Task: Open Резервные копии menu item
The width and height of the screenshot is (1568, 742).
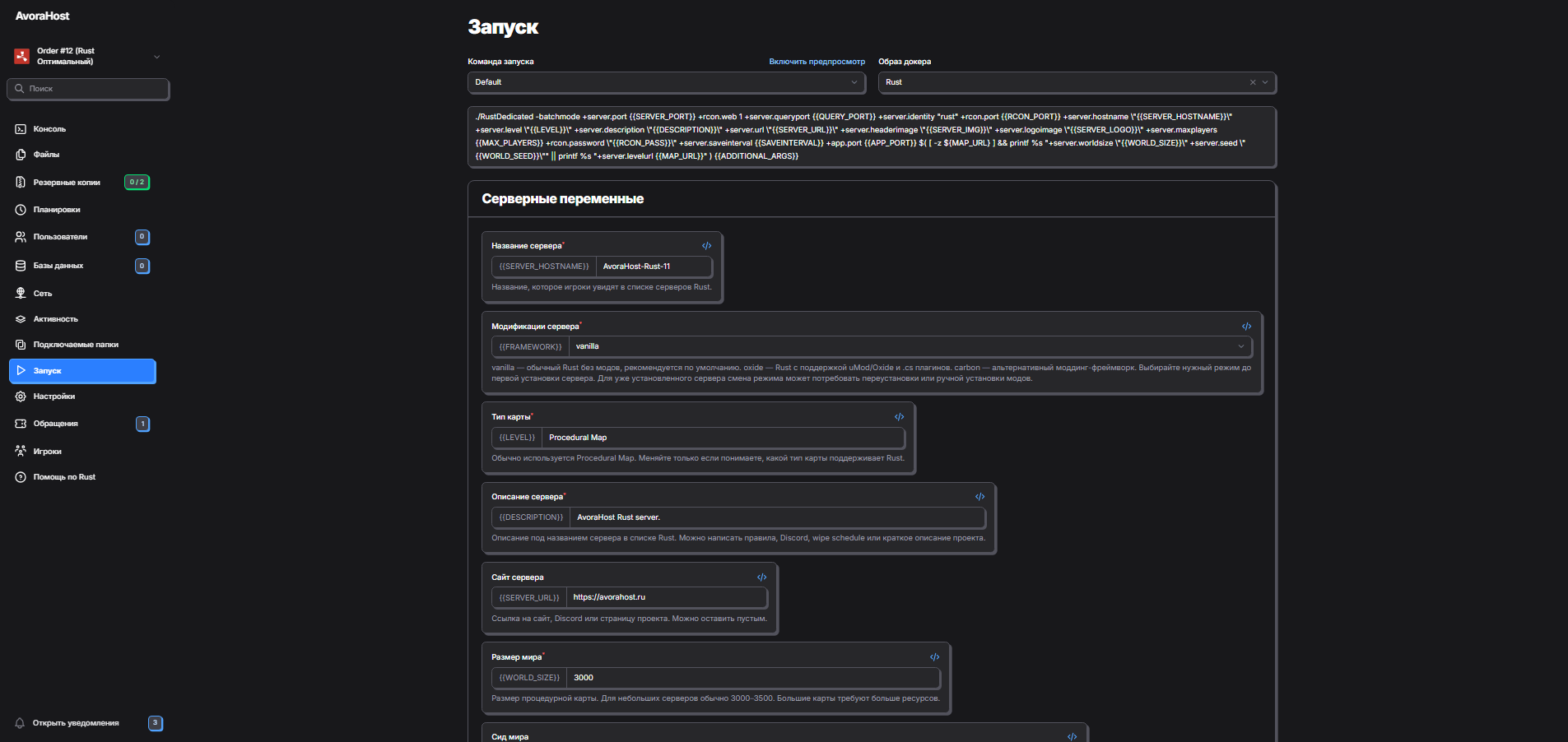Action: (x=82, y=183)
